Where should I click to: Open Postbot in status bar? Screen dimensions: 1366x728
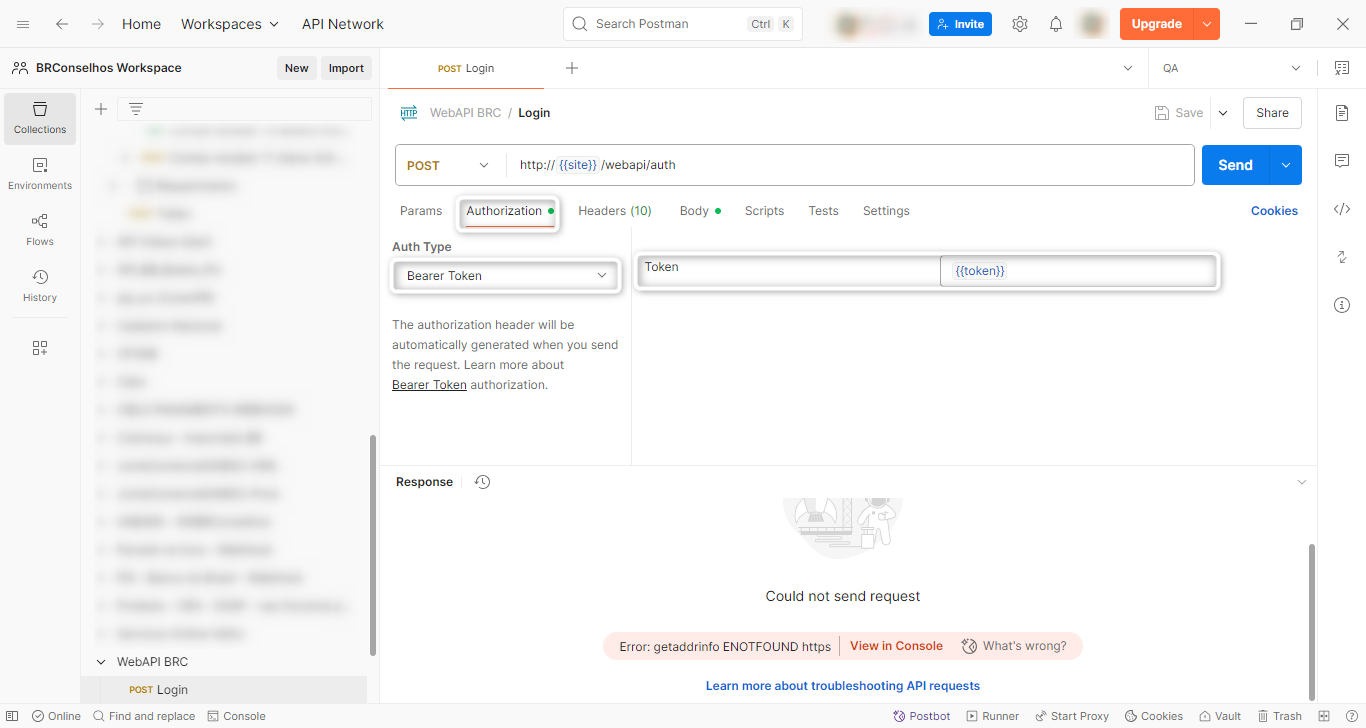(x=921, y=716)
